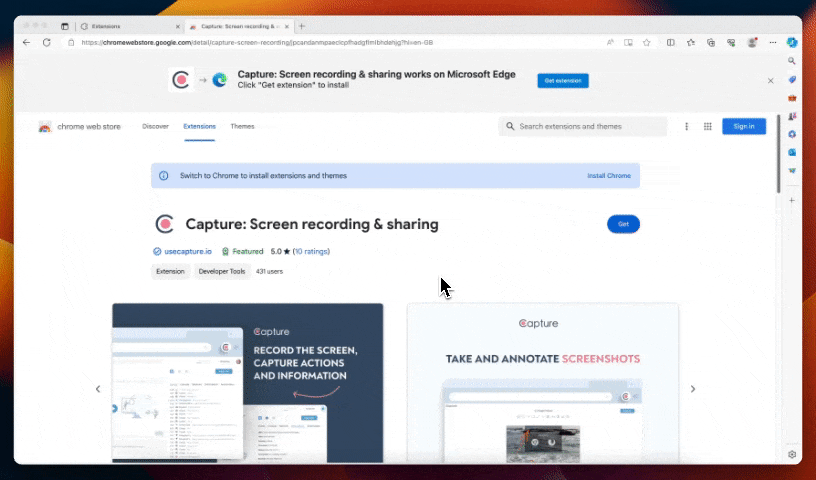The width and height of the screenshot is (816, 480).
Task: Open the Edge sidebar search icon
Action: [792, 61]
